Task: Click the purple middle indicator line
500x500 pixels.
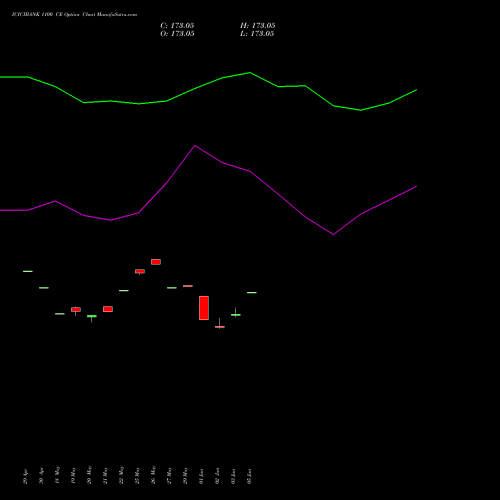Action: point(208,190)
